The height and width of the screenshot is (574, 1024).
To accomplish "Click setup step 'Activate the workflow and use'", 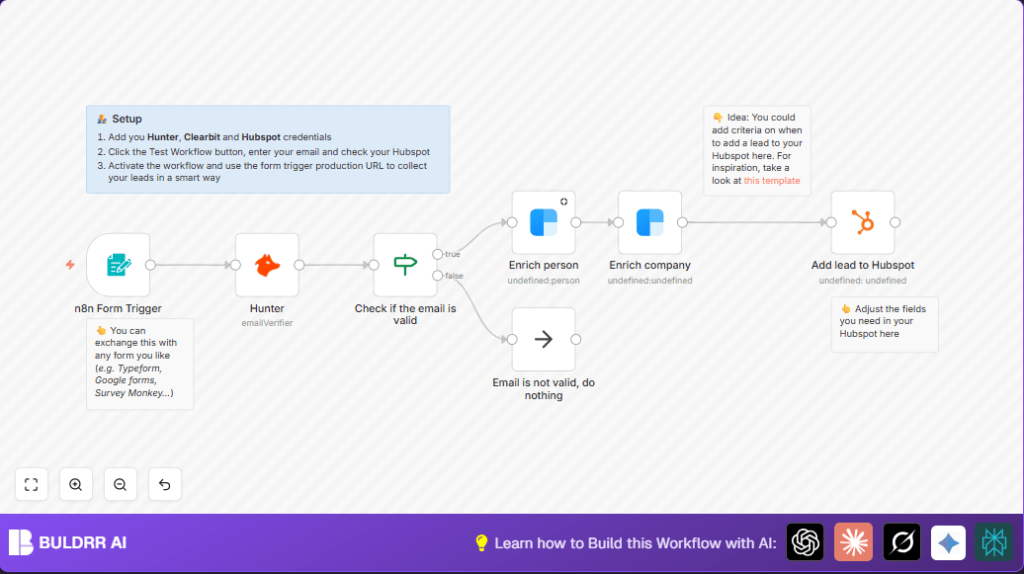I will [x=267, y=172].
